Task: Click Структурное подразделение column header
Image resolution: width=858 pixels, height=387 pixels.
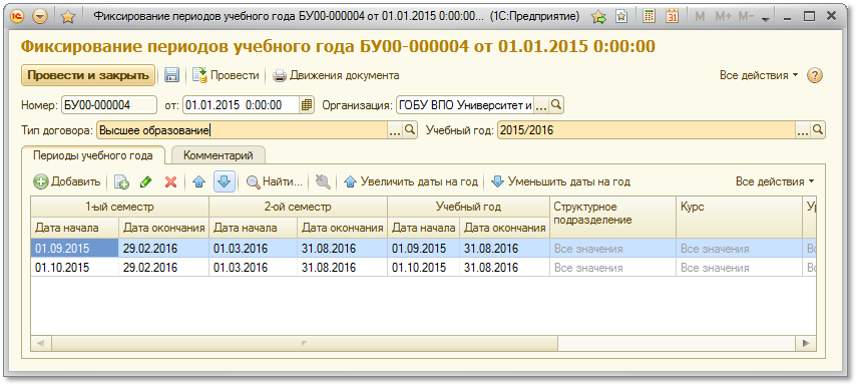Action: [613, 217]
